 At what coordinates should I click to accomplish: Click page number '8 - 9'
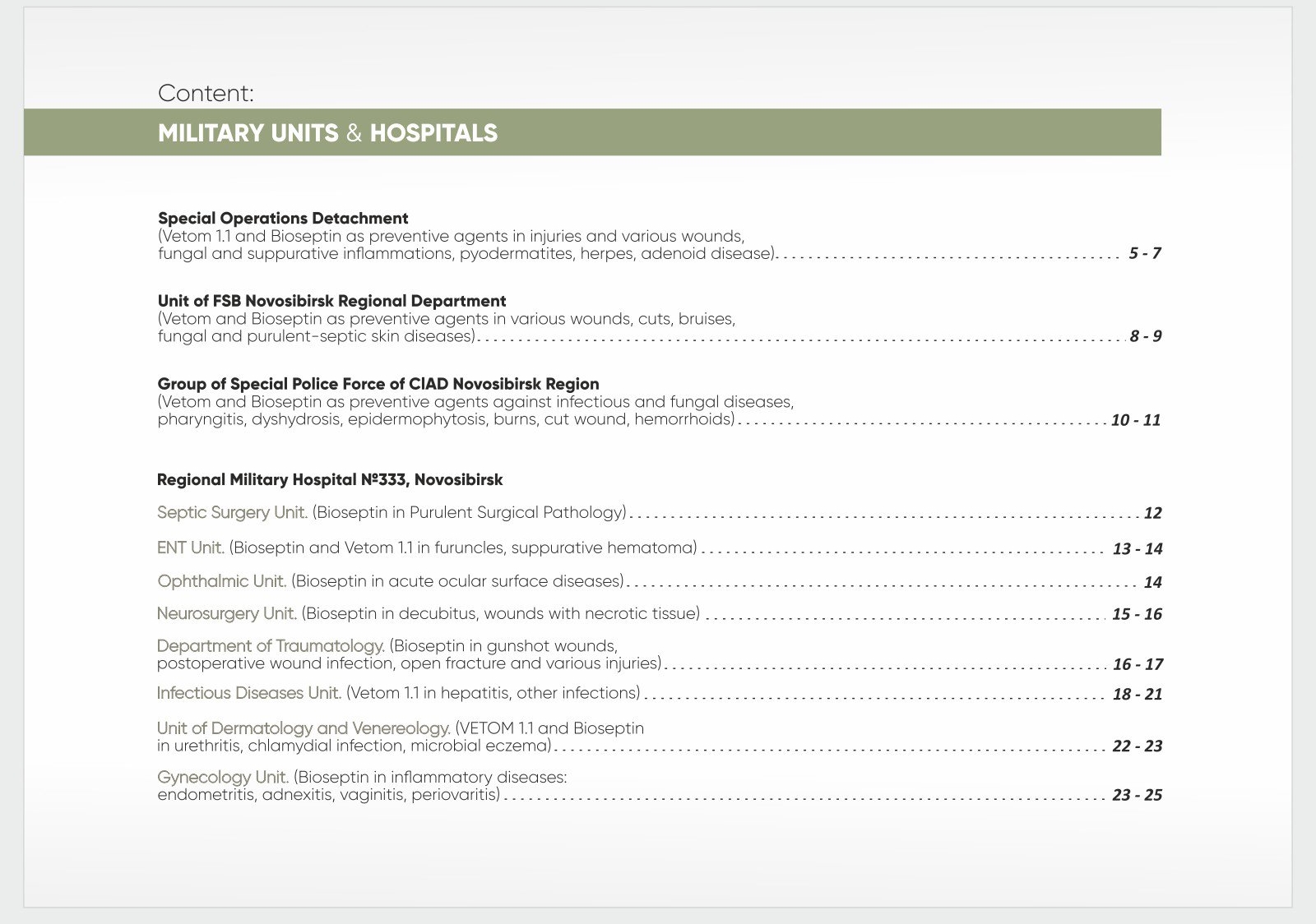(1146, 336)
